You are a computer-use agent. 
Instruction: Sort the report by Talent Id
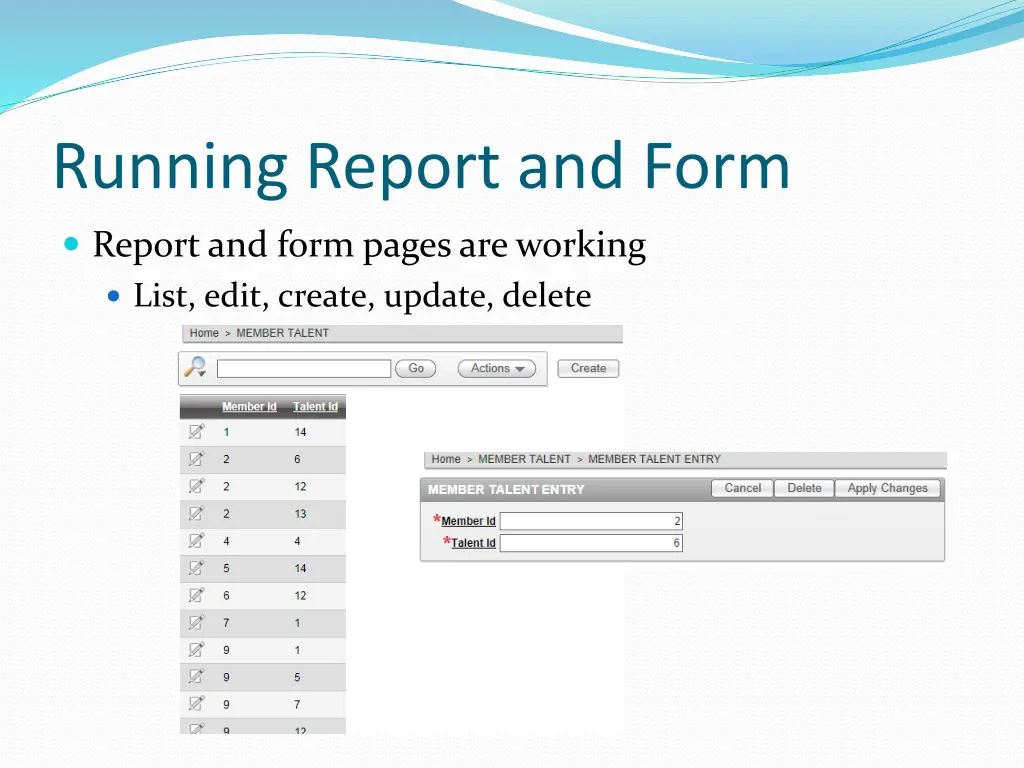pyautogui.click(x=314, y=406)
